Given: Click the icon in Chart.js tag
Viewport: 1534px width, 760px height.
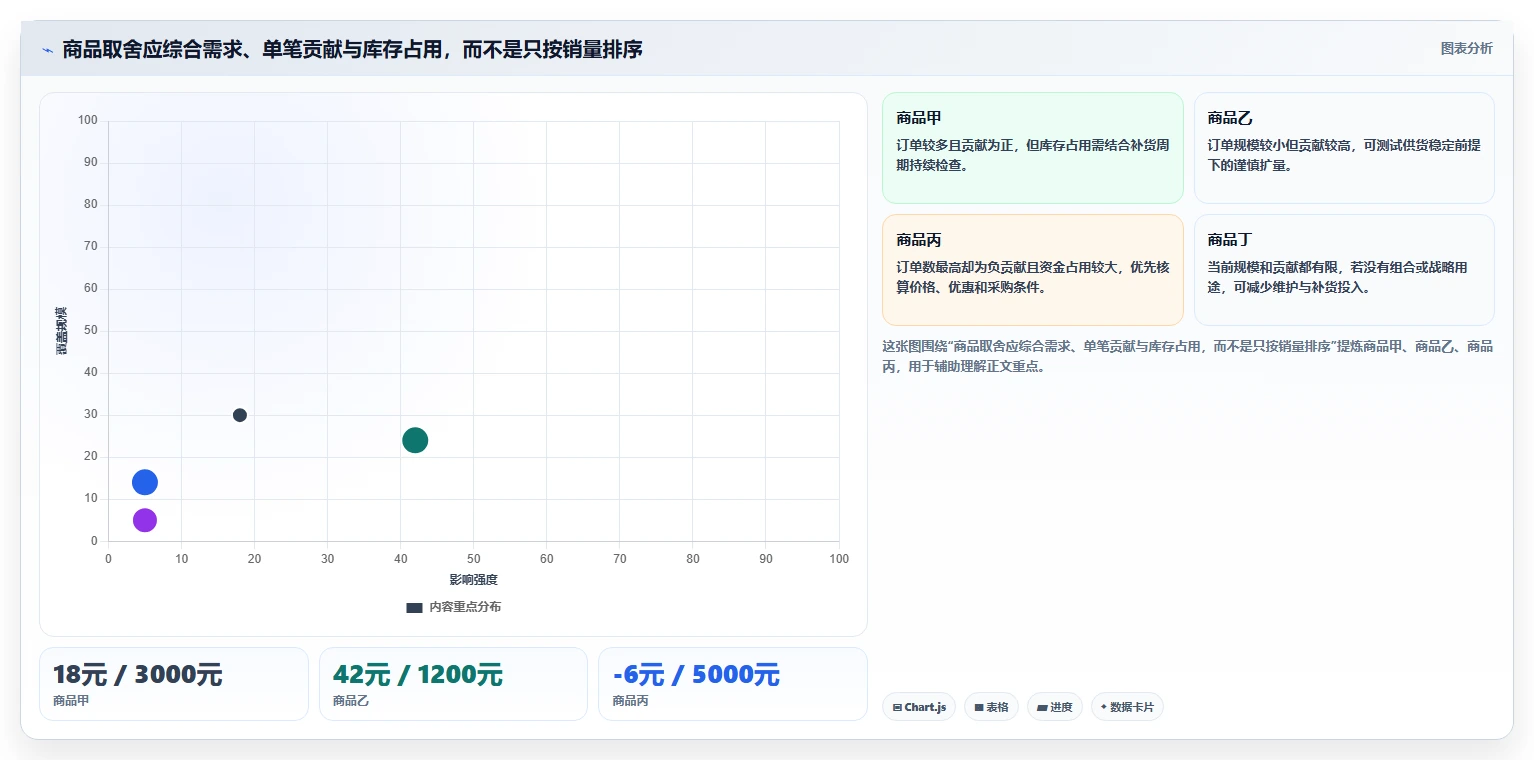Looking at the screenshot, I should pyautogui.click(x=897, y=708).
